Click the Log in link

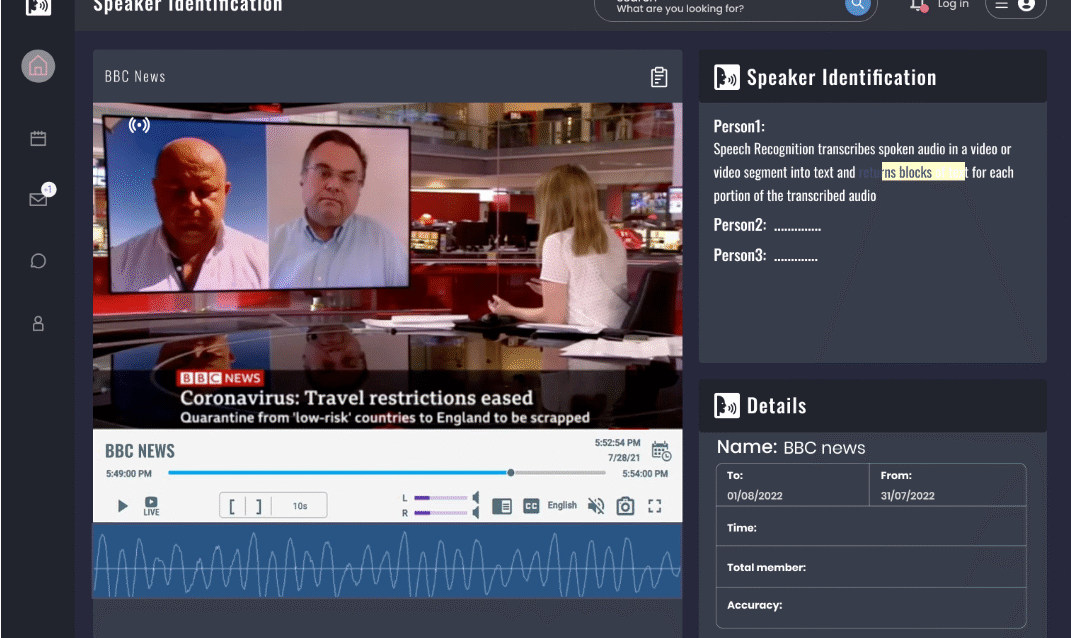click(x=953, y=5)
